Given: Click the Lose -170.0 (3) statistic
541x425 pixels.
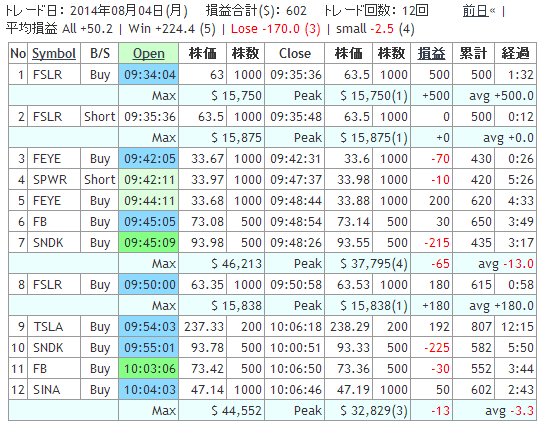Looking at the screenshot, I should tap(275, 29).
